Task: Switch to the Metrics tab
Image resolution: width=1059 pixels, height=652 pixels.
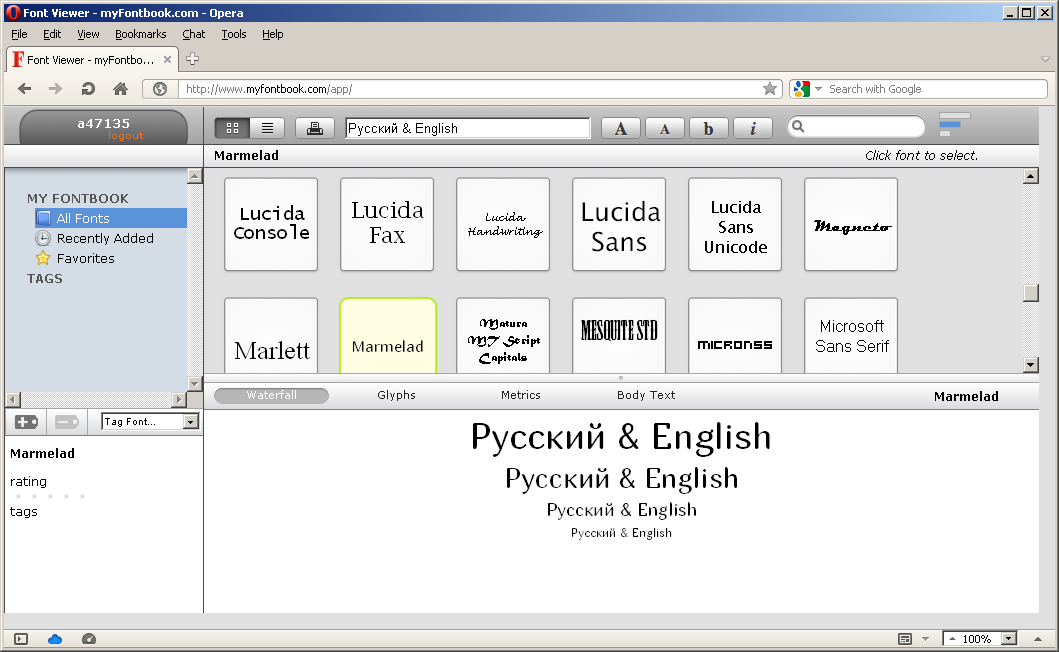Action: tap(521, 395)
